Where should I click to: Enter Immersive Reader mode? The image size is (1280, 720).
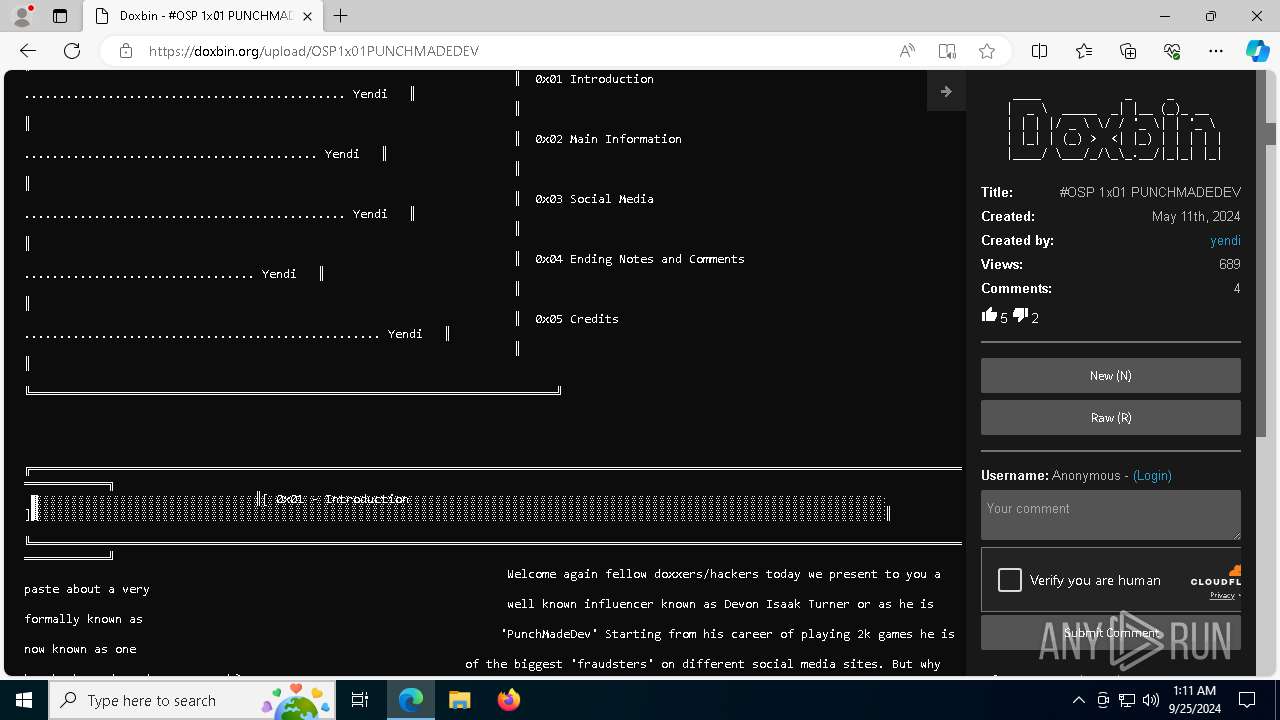point(947,51)
